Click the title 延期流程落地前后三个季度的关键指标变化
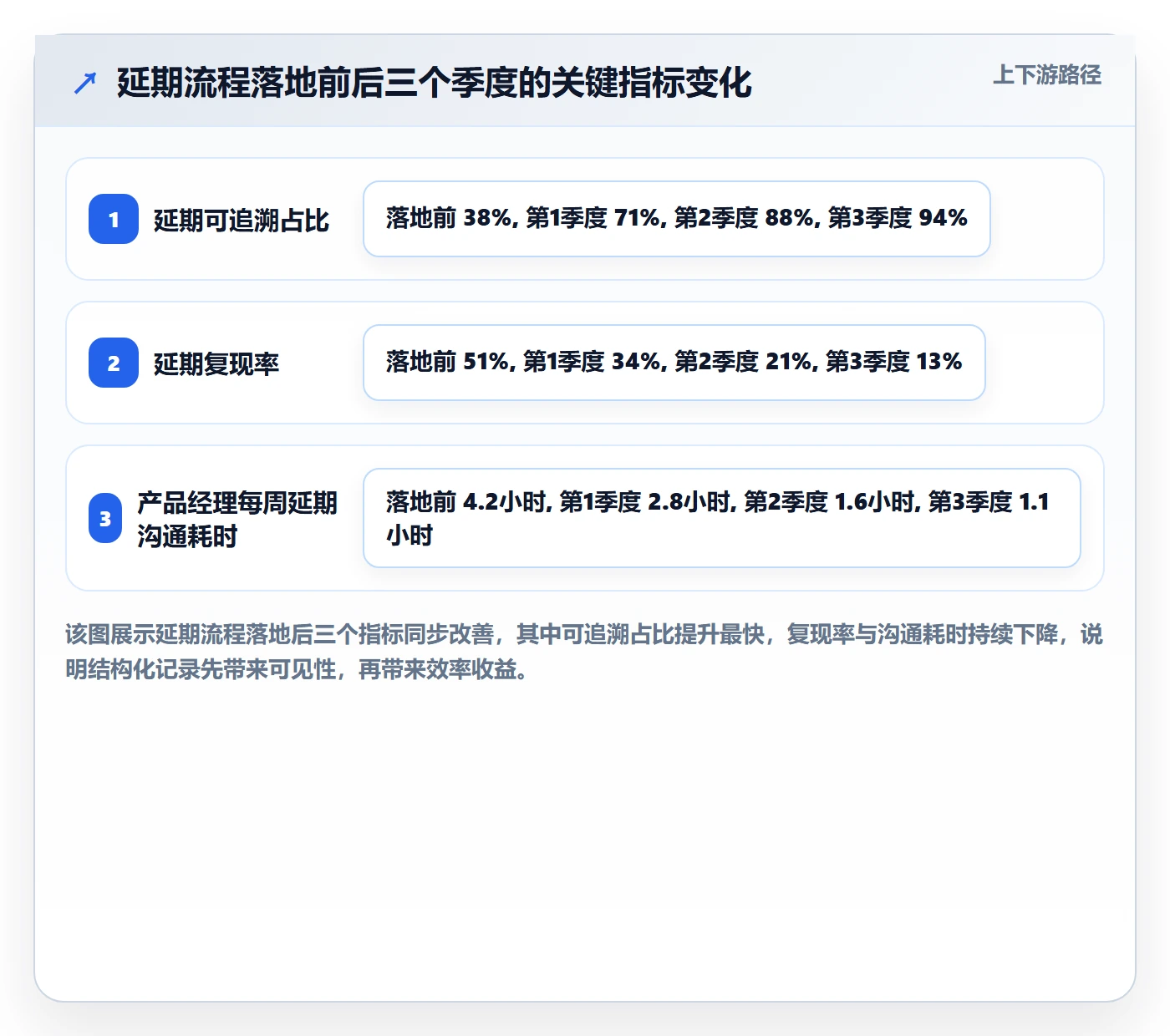 click(x=434, y=83)
